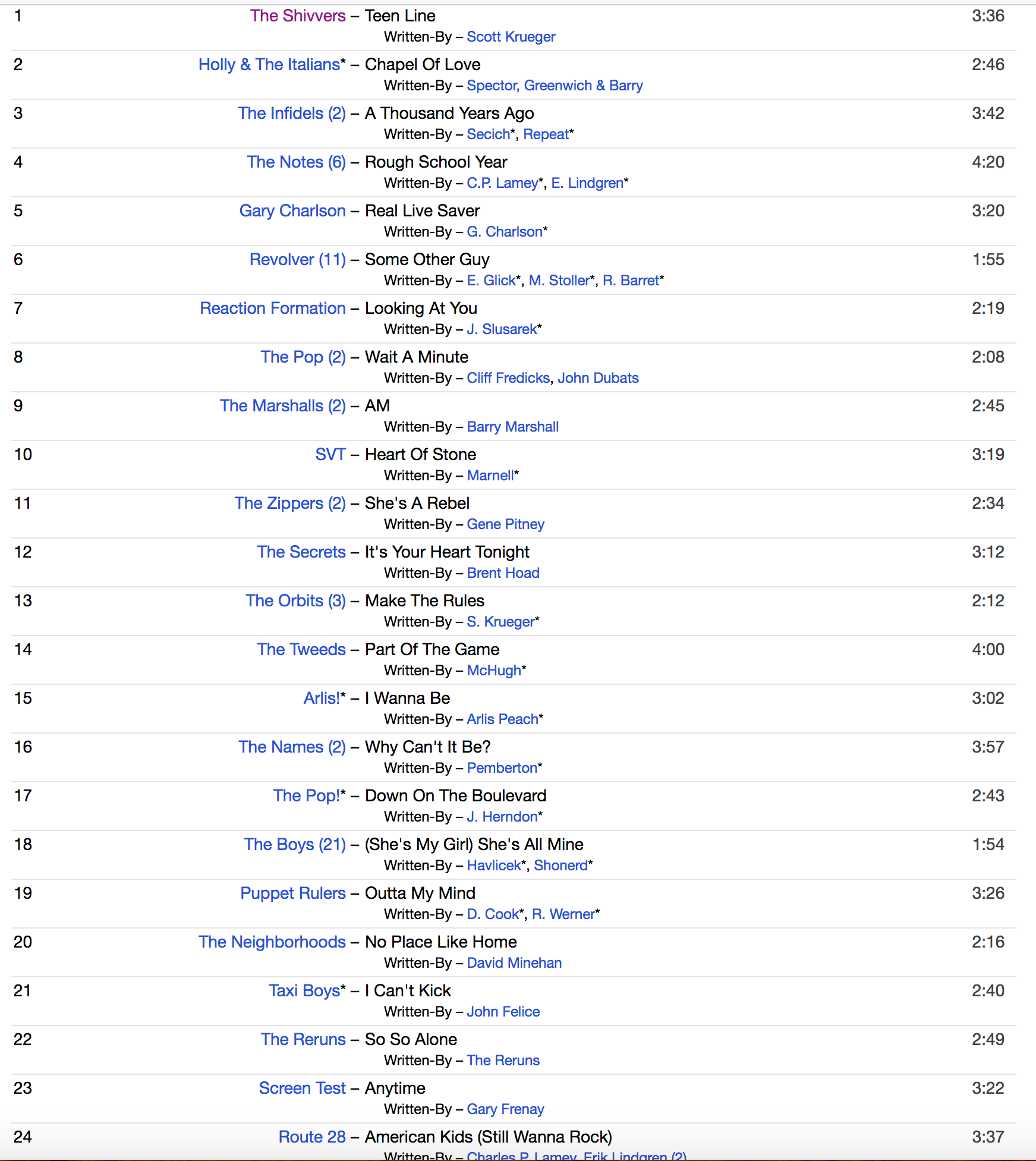Click the Gary Frenay writer link
The image size is (1036, 1161).
(505, 1109)
